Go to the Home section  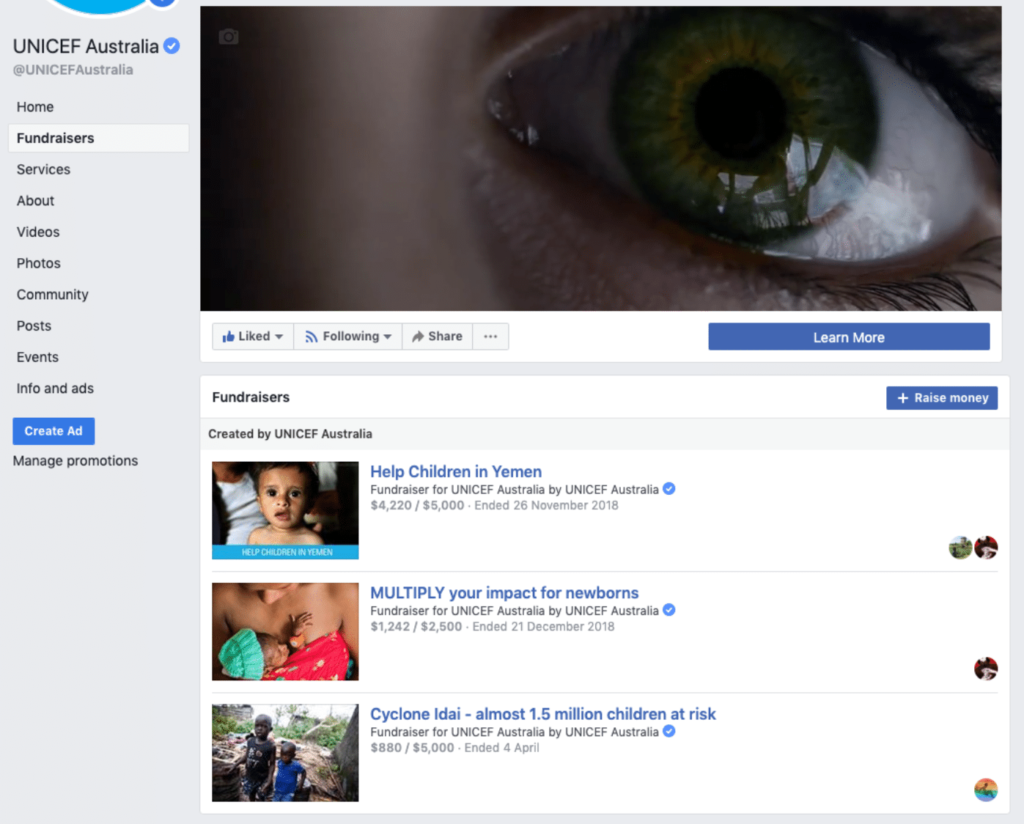(x=35, y=107)
